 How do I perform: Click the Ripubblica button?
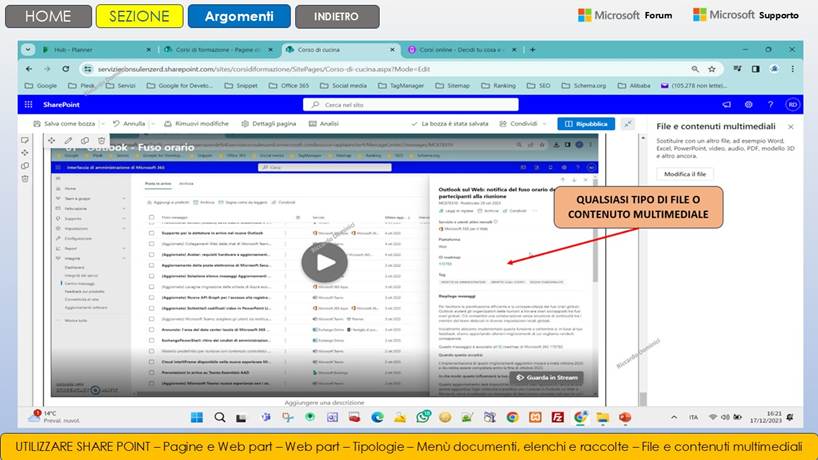tap(586, 124)
